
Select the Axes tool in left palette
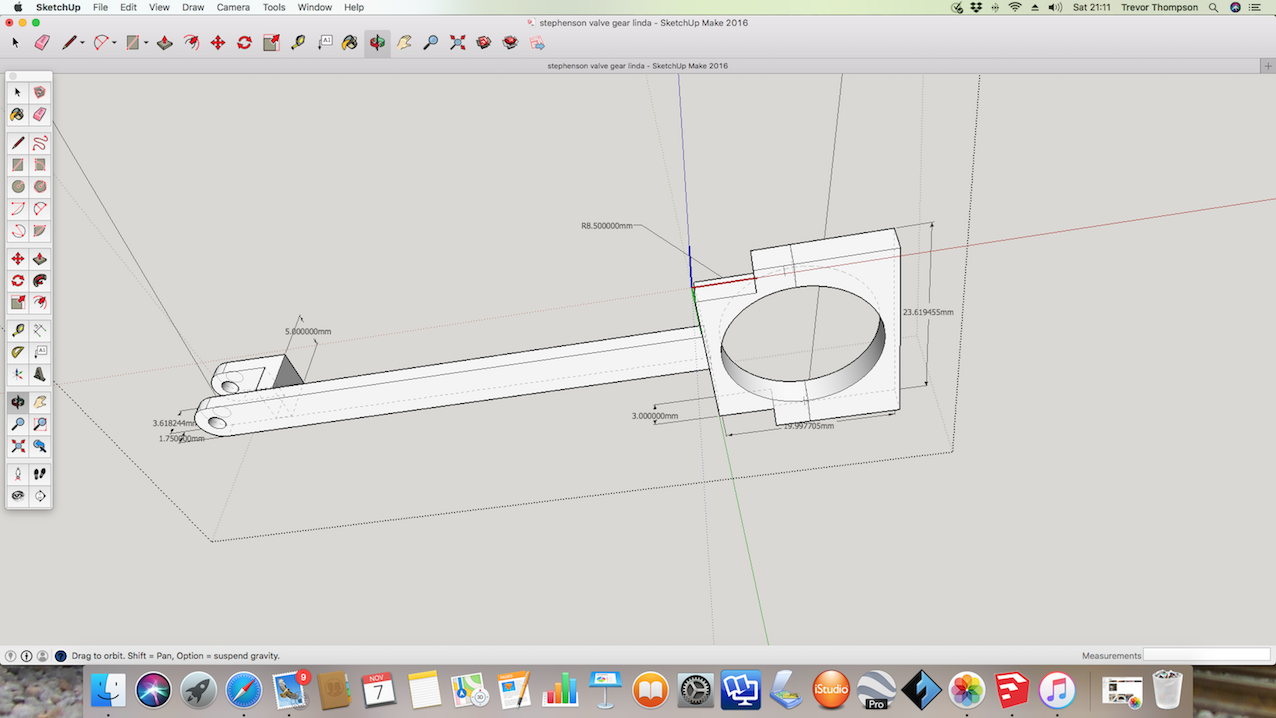18,374
